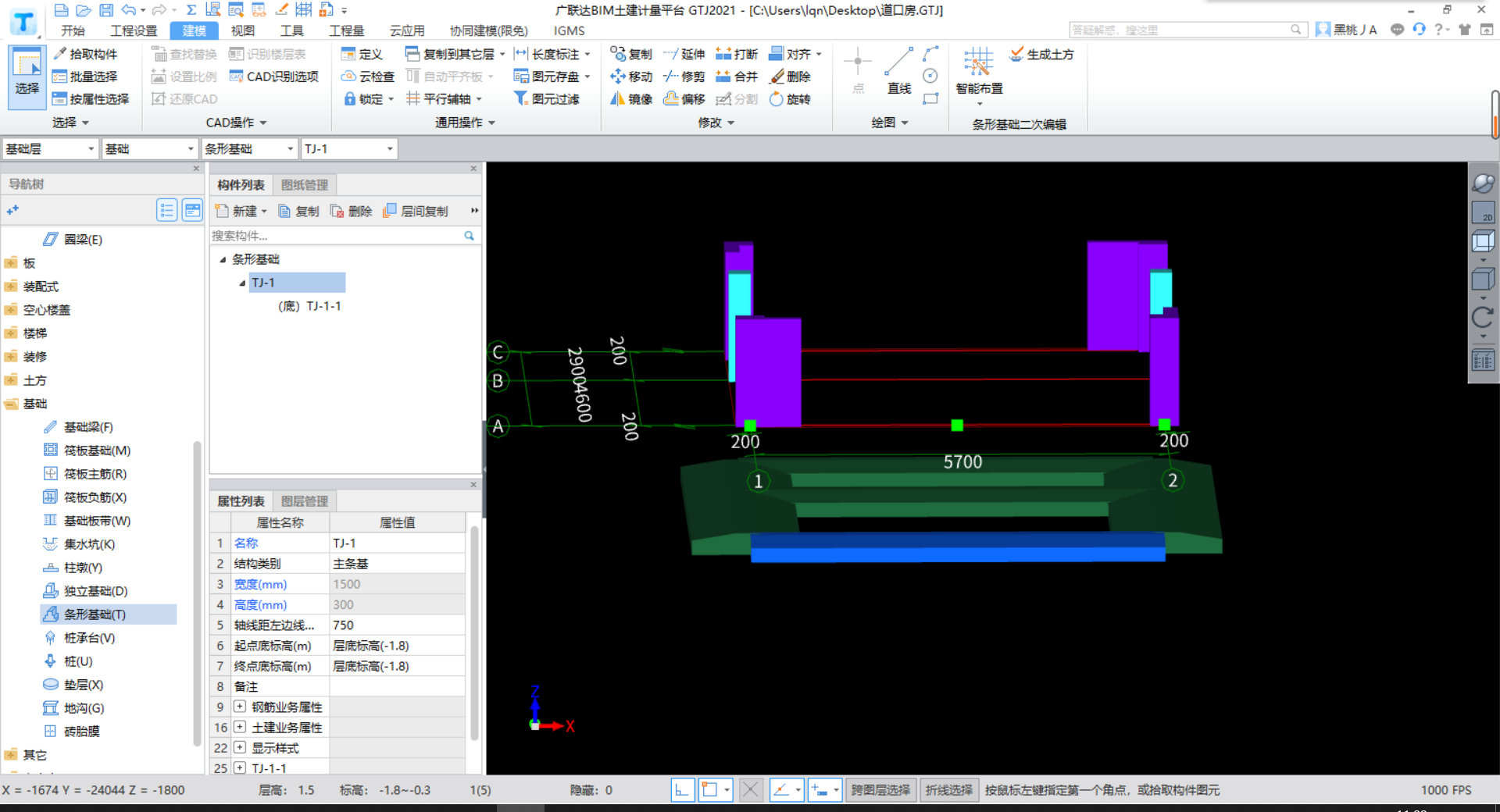This screenshot has width=1500, height=812.
Task: Click the 平行辅轴 parallel auxiliary axis button
Action: pyautogui.click(x=443, y=99)
